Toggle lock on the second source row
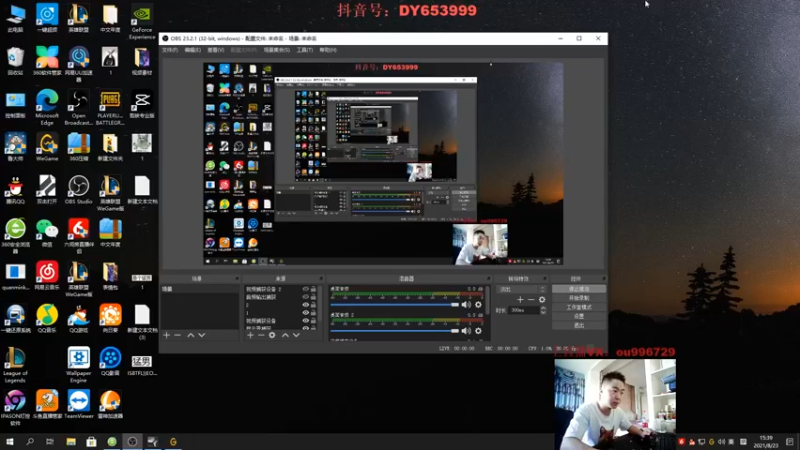Screen dimensions: 800x450 pyautogui.click(x=313, y=297)
